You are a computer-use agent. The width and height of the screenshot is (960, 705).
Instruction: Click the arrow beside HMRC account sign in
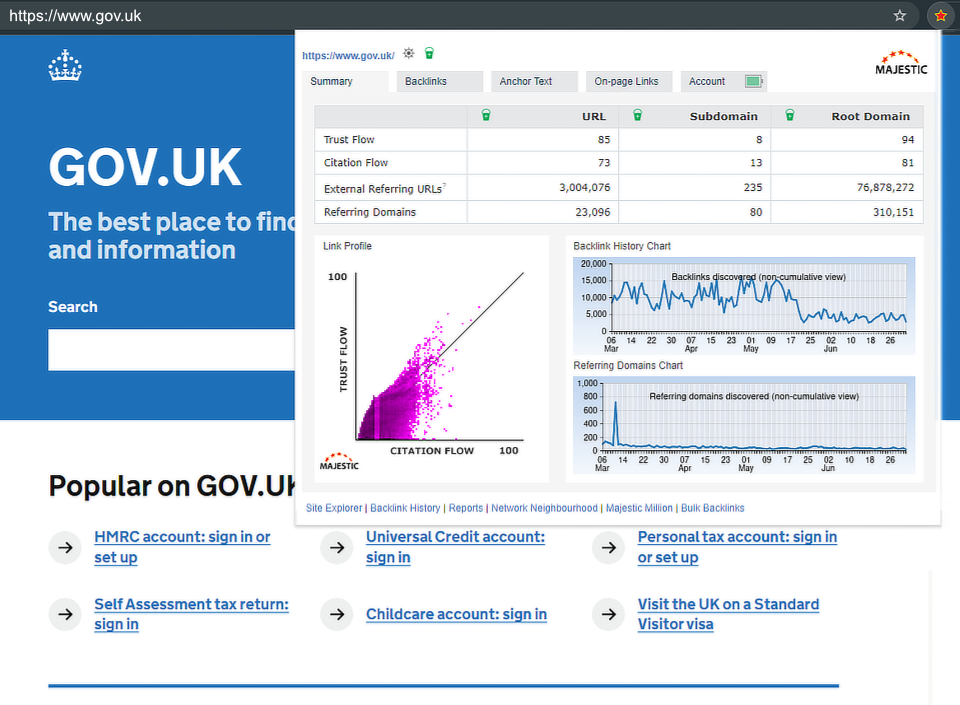[x=65, y=547]
